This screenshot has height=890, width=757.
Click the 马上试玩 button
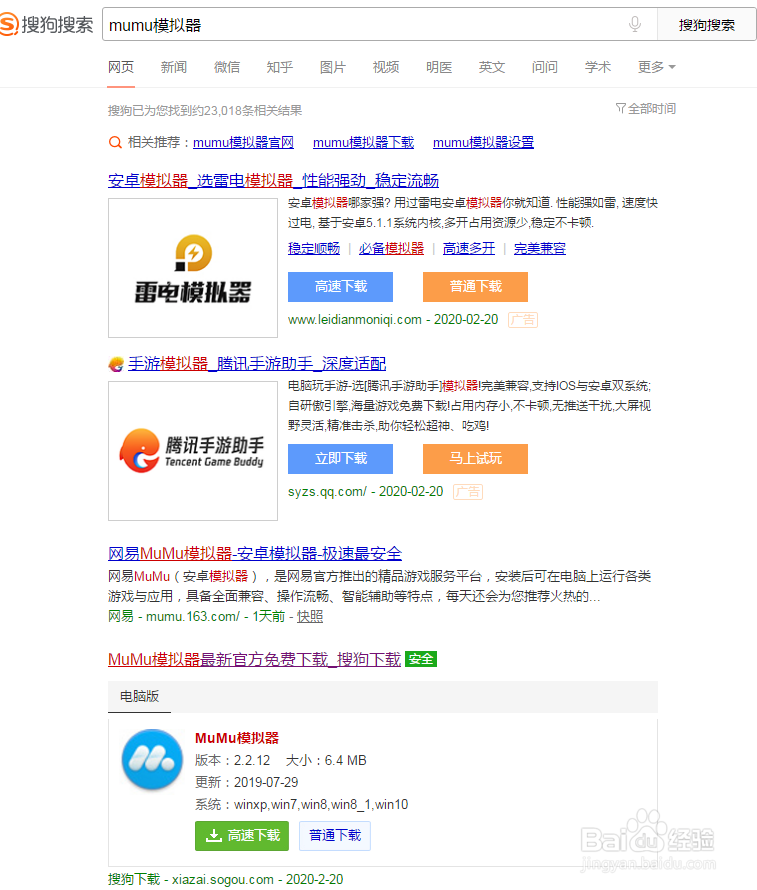click(x=476, y=459)
